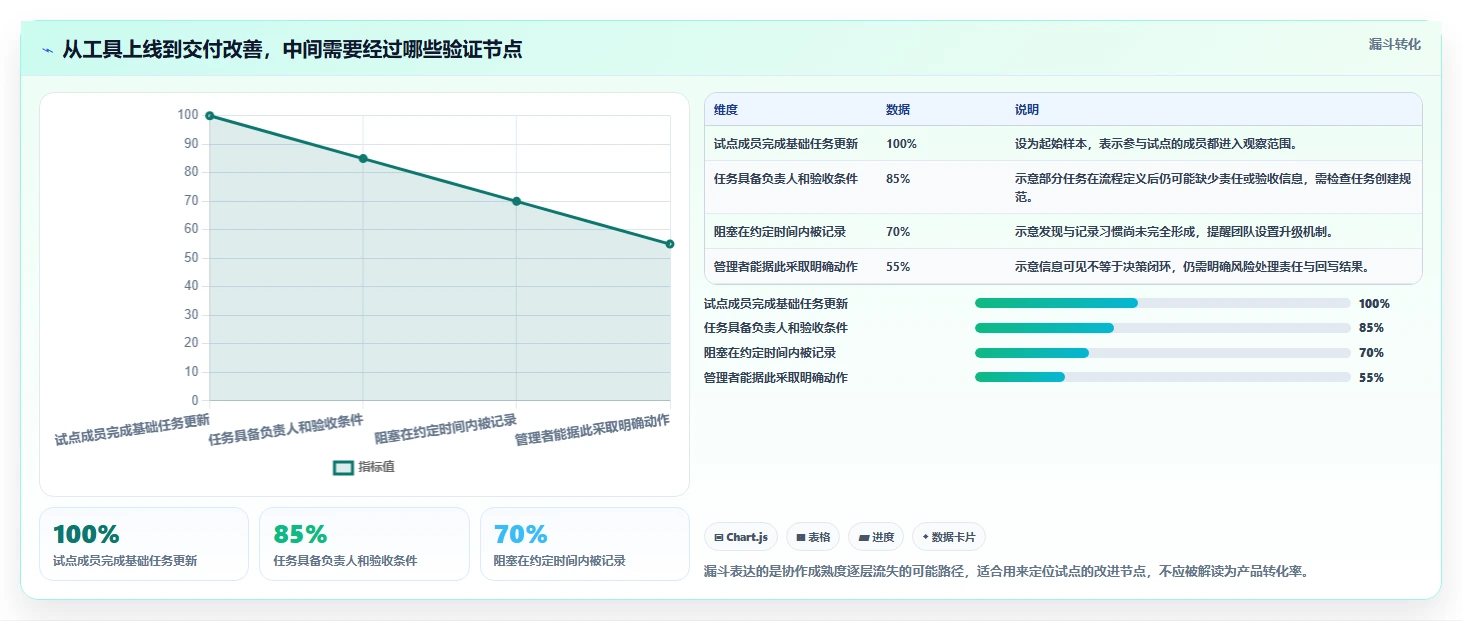Open the 70% data card

(585, 544)
